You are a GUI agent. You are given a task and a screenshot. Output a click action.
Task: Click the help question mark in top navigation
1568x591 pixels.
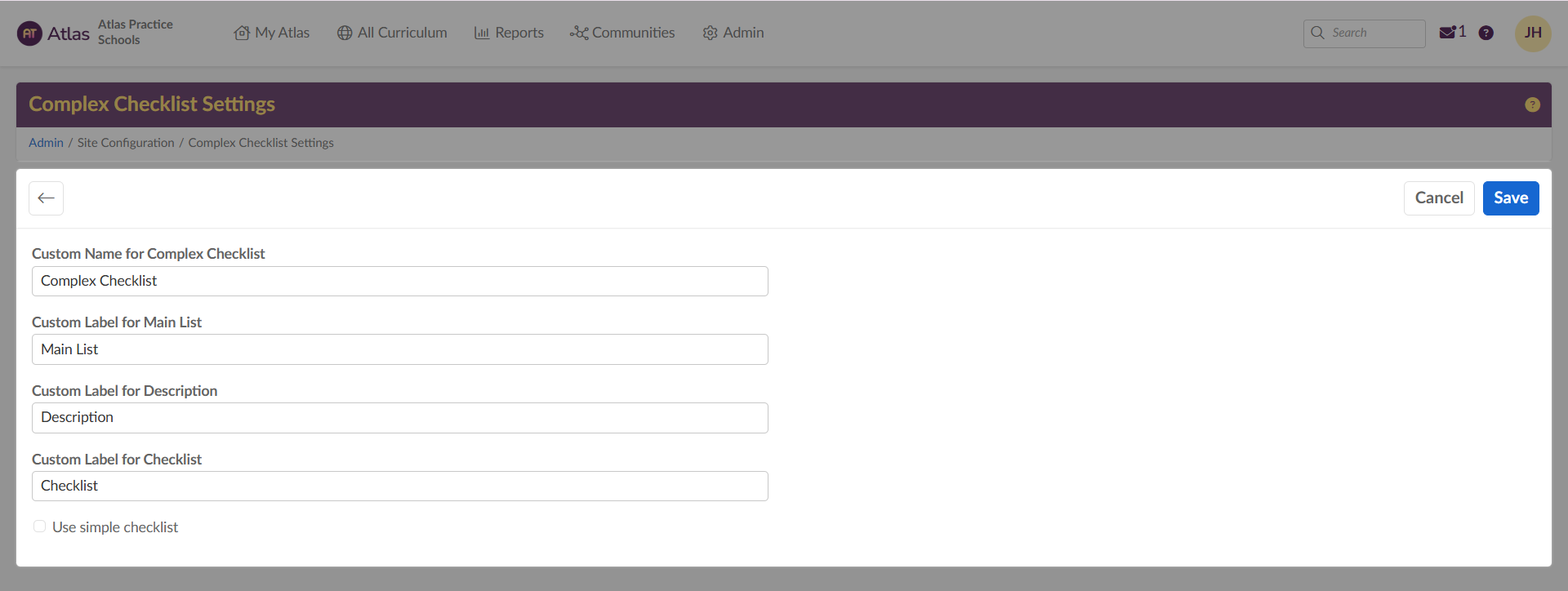[1486, 33]
